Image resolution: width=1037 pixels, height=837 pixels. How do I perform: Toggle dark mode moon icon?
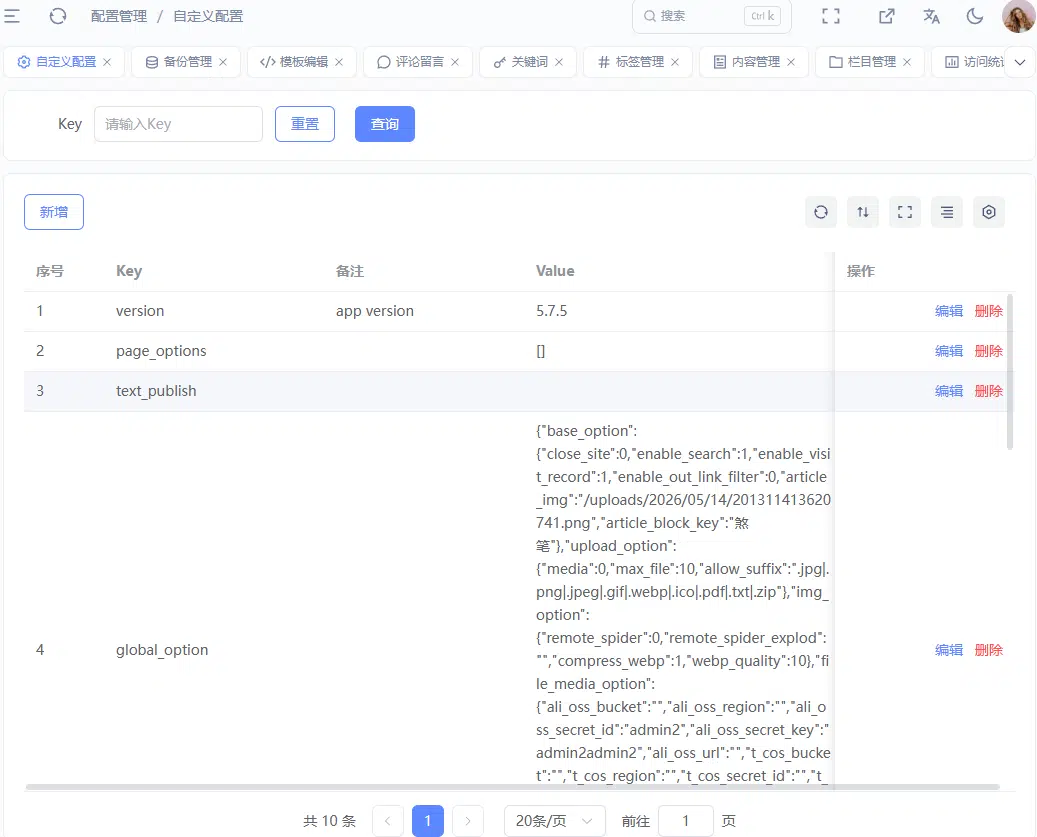click(974, 17)
